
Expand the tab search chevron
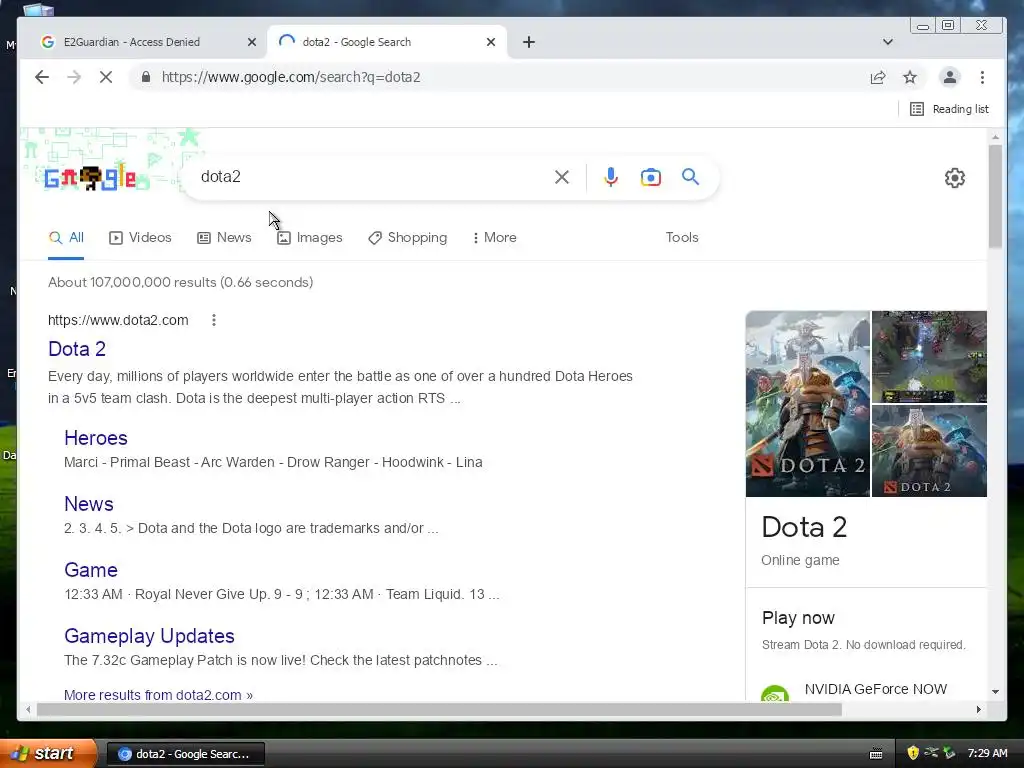(x=888, y=42)
